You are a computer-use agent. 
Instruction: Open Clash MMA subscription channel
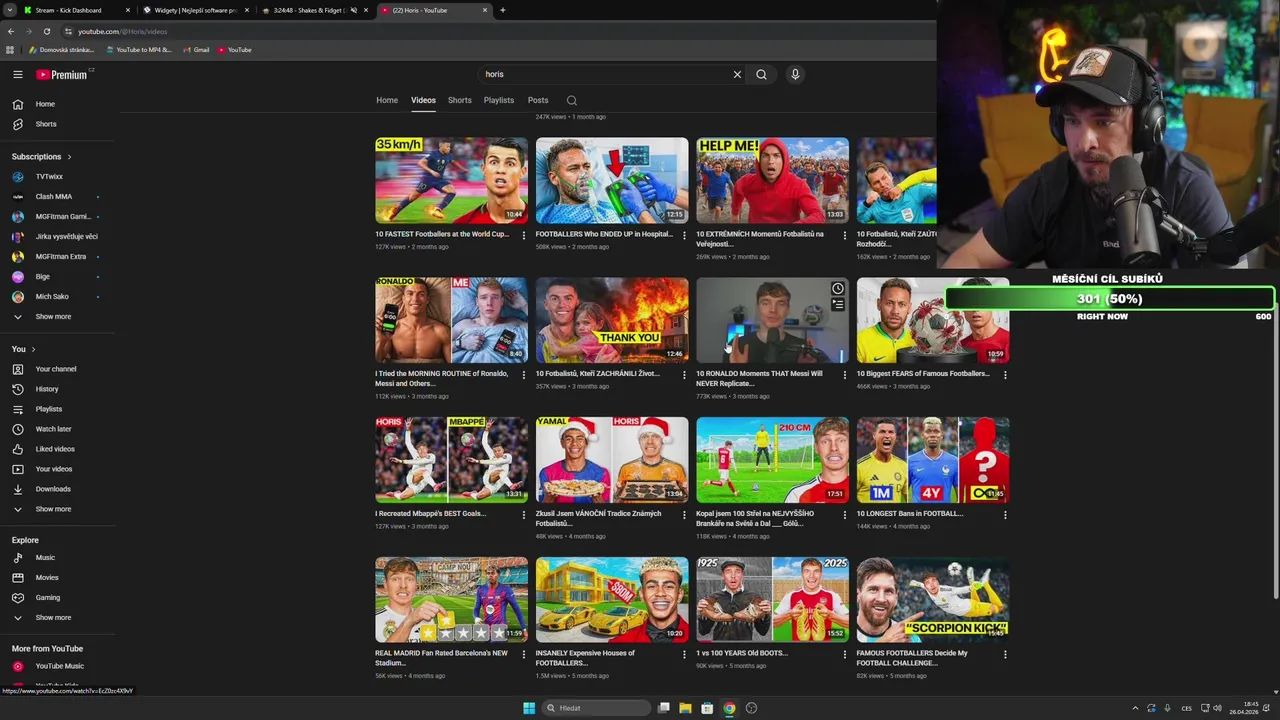[x=53, y=197]
